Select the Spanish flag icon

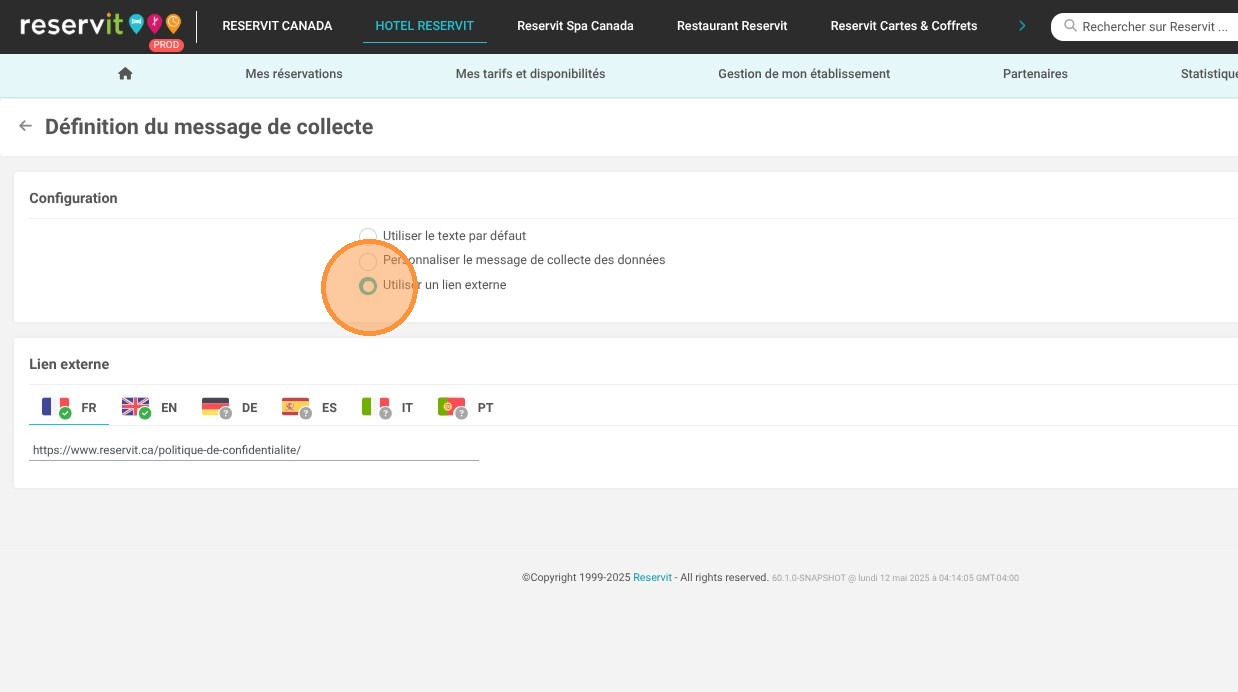[x=296, y=407]
